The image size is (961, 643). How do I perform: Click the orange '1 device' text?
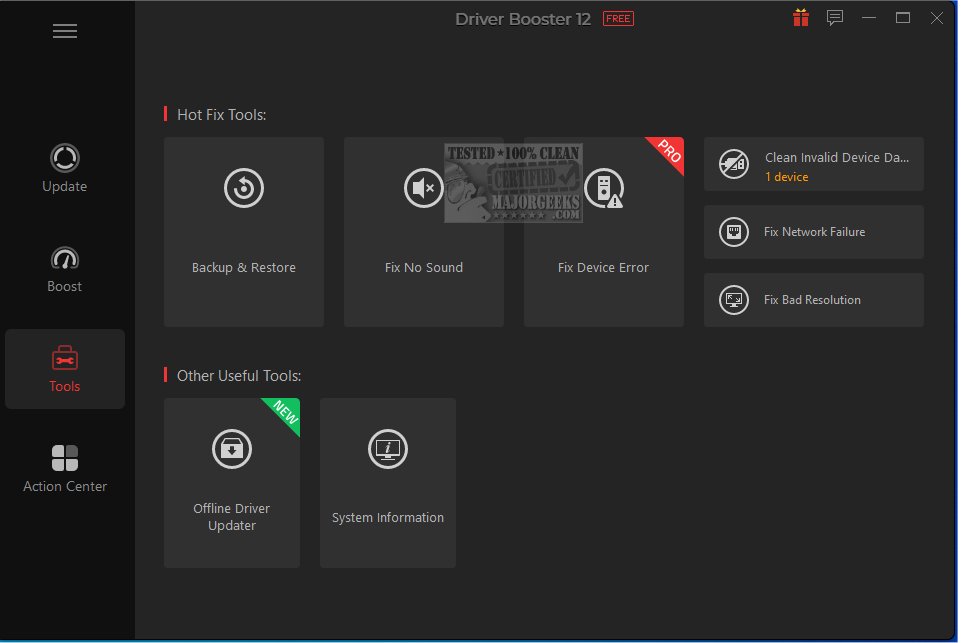(x=786, y=177)
